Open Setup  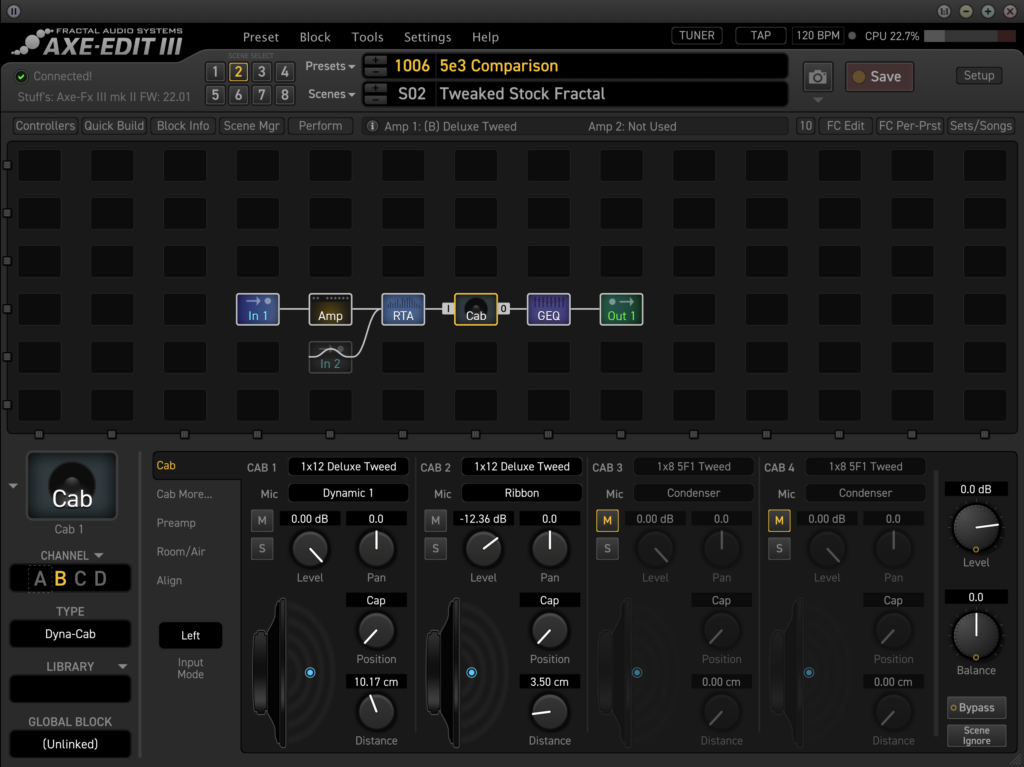coord(979,75)
